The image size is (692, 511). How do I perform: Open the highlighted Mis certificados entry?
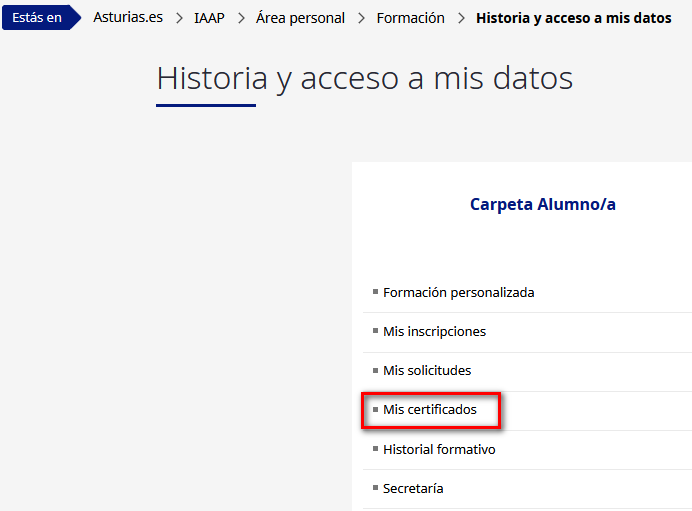(430, 410)
